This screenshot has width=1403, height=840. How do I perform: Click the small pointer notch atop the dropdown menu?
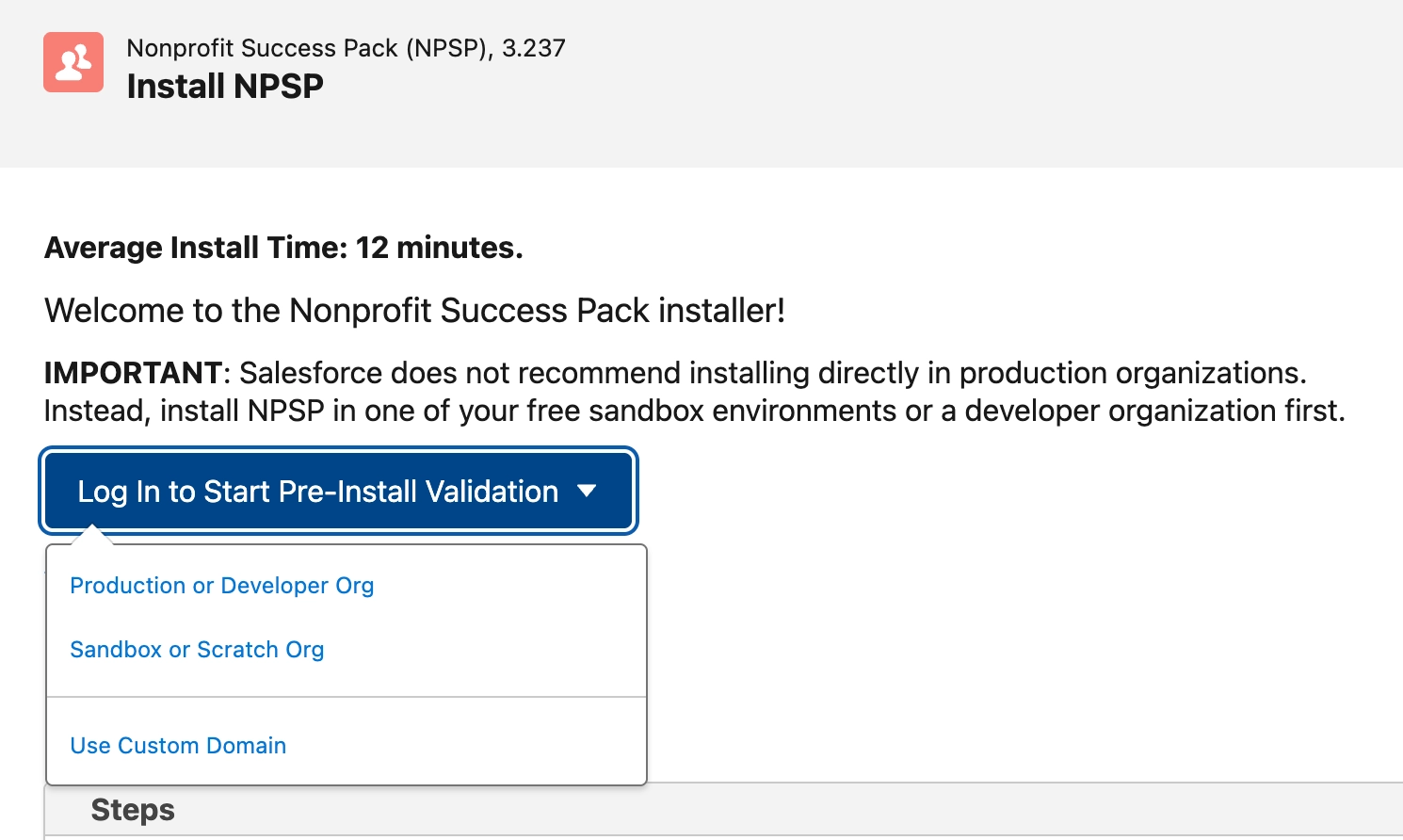pyautogui.click(x=91, y=536)
